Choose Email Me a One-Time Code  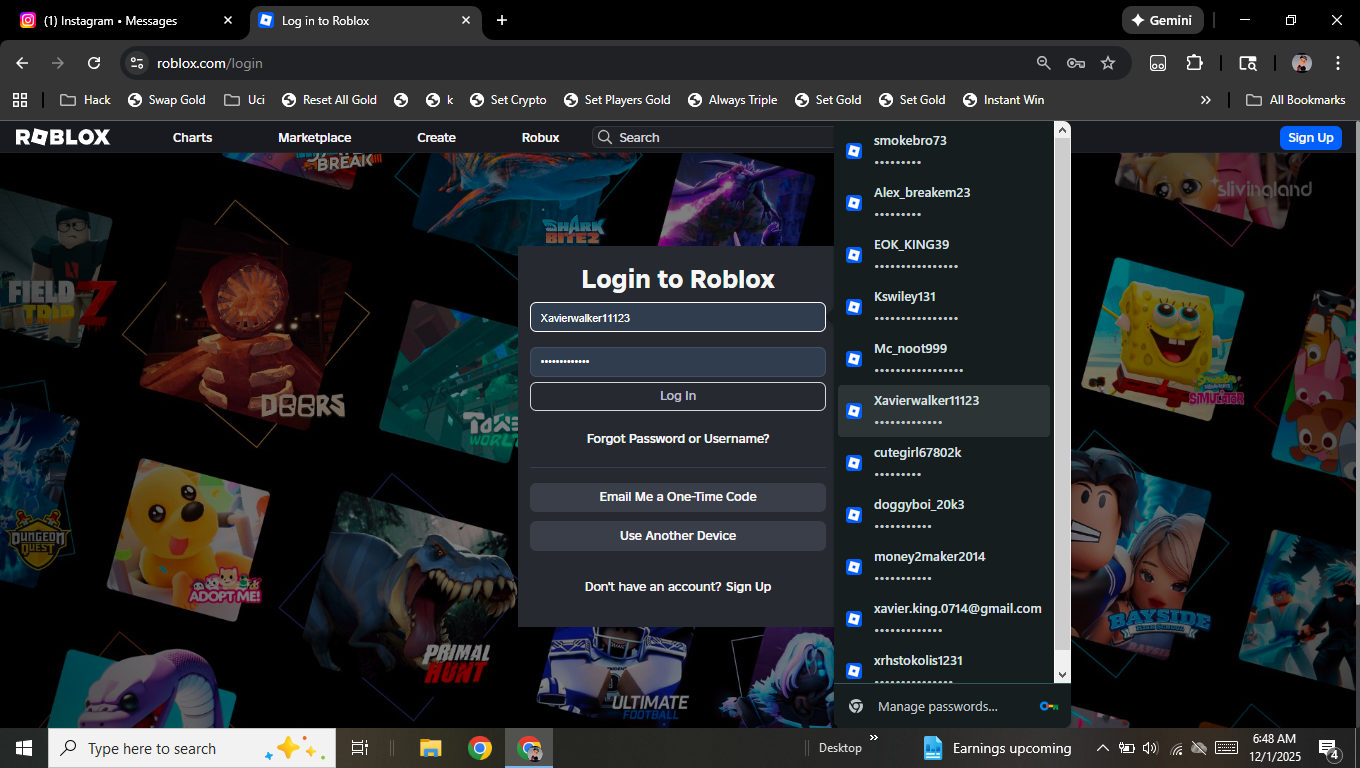pyautogui.click(x=678, y=497)
